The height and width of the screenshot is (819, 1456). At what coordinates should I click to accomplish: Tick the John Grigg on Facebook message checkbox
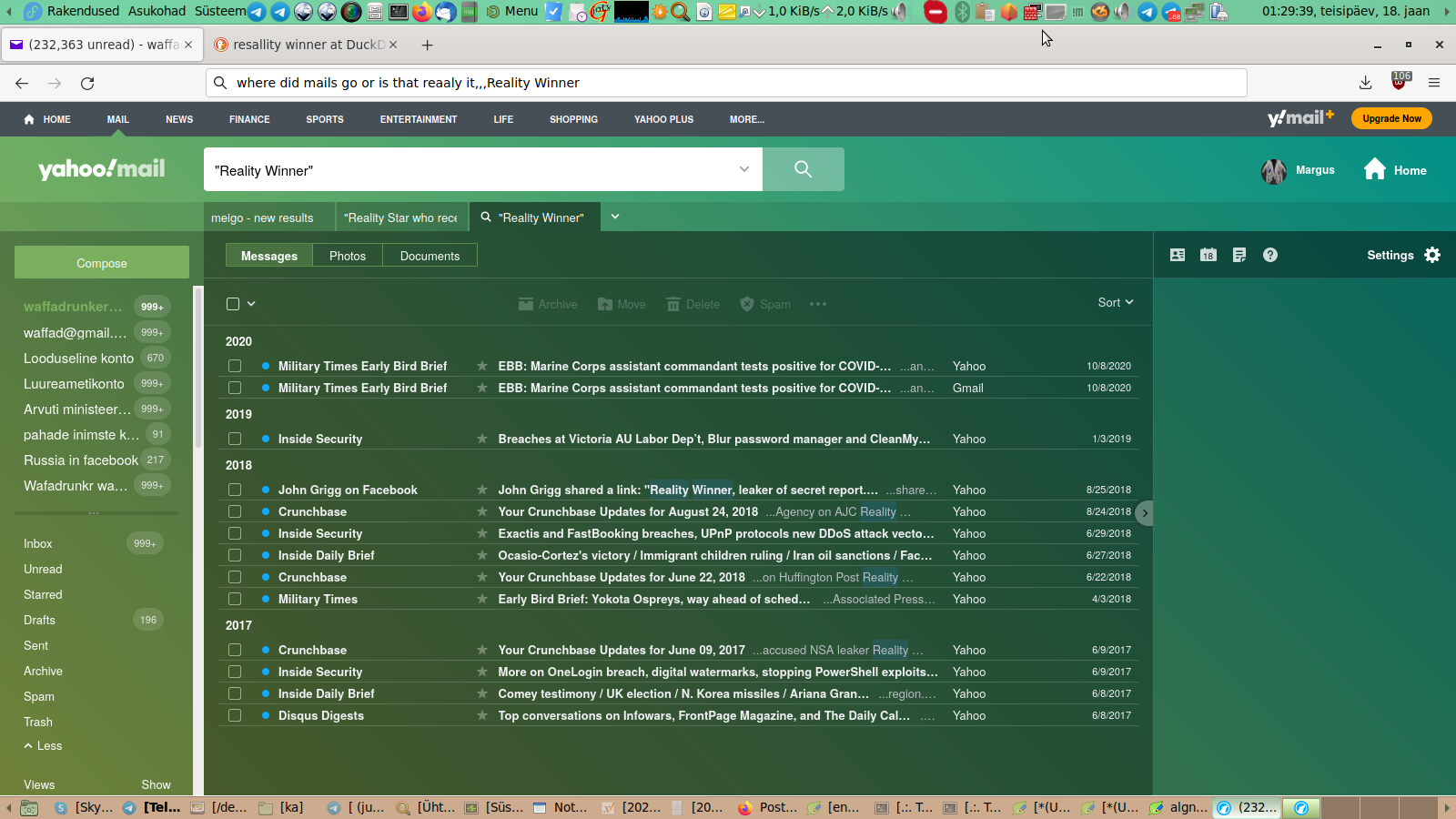pos(235,490)
